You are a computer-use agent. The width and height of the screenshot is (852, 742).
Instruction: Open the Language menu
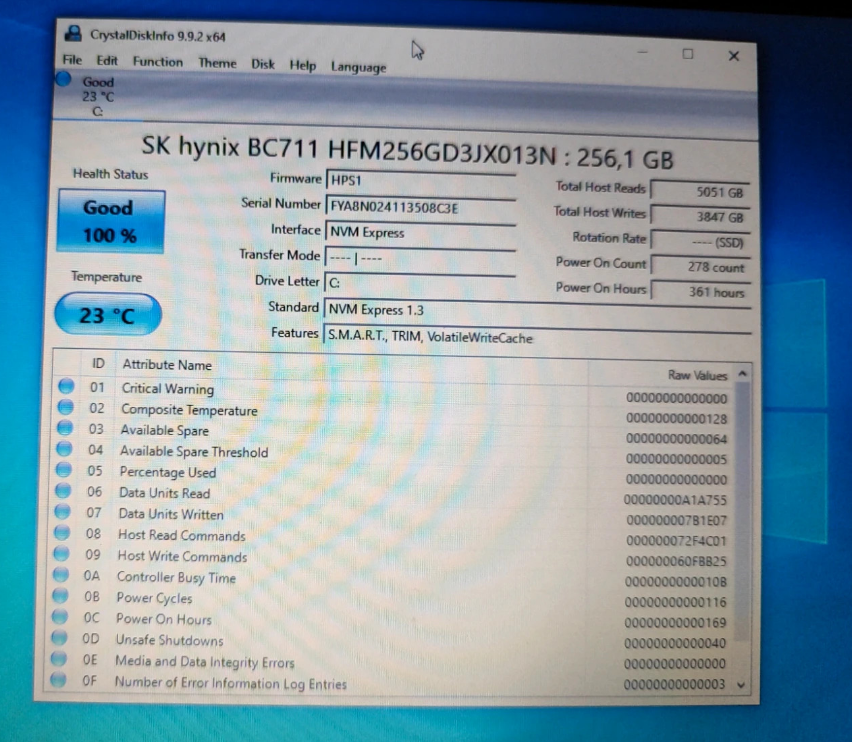tap(359, 67)
